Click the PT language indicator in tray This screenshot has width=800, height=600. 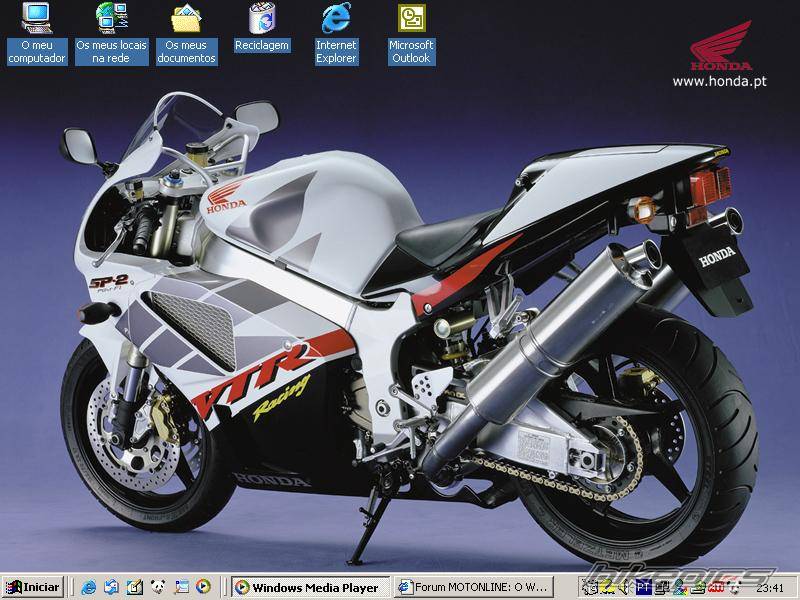click(644, 588)
